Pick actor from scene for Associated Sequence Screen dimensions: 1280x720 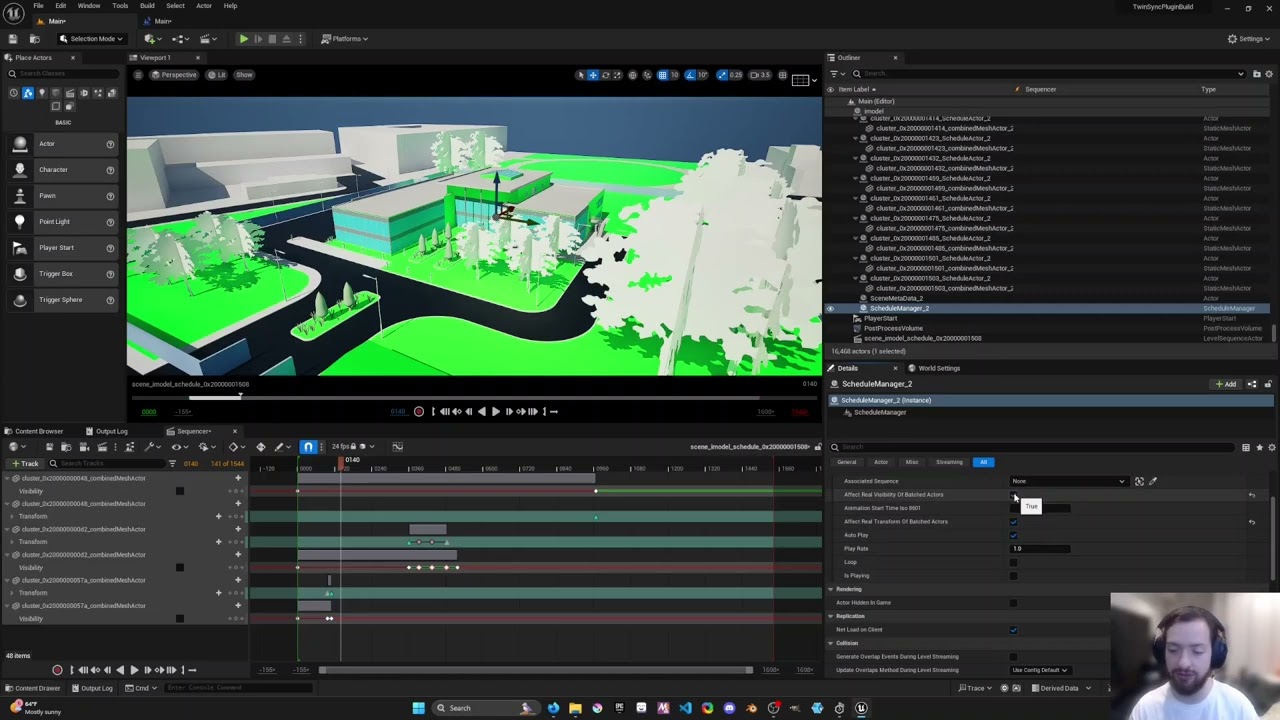(1139, 482)
